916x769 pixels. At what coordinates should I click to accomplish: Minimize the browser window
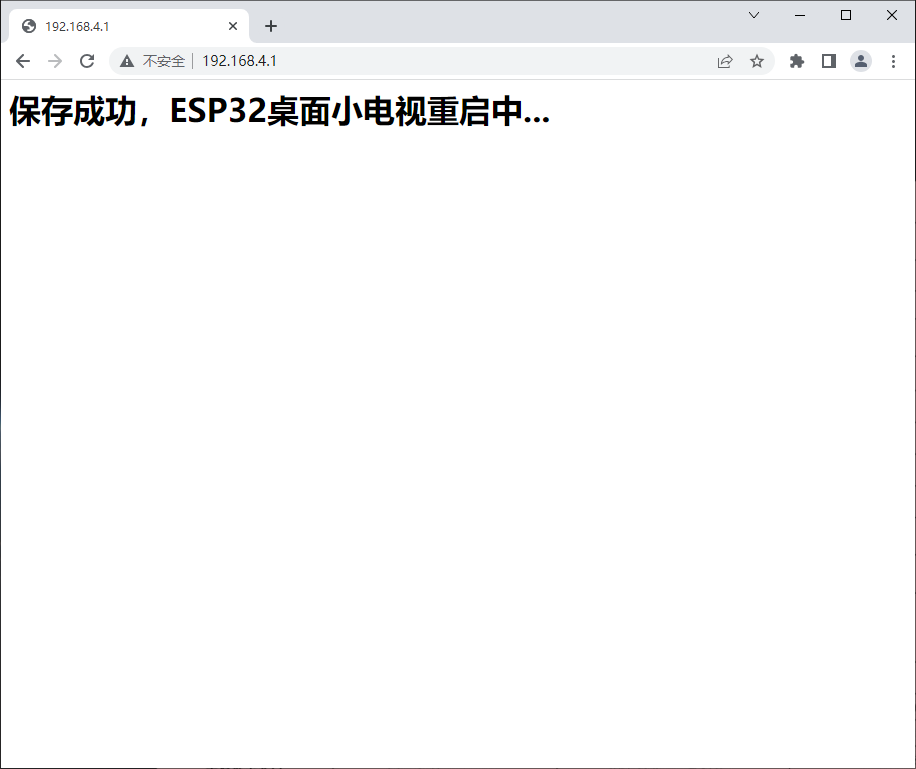click(x=800, y=15)
